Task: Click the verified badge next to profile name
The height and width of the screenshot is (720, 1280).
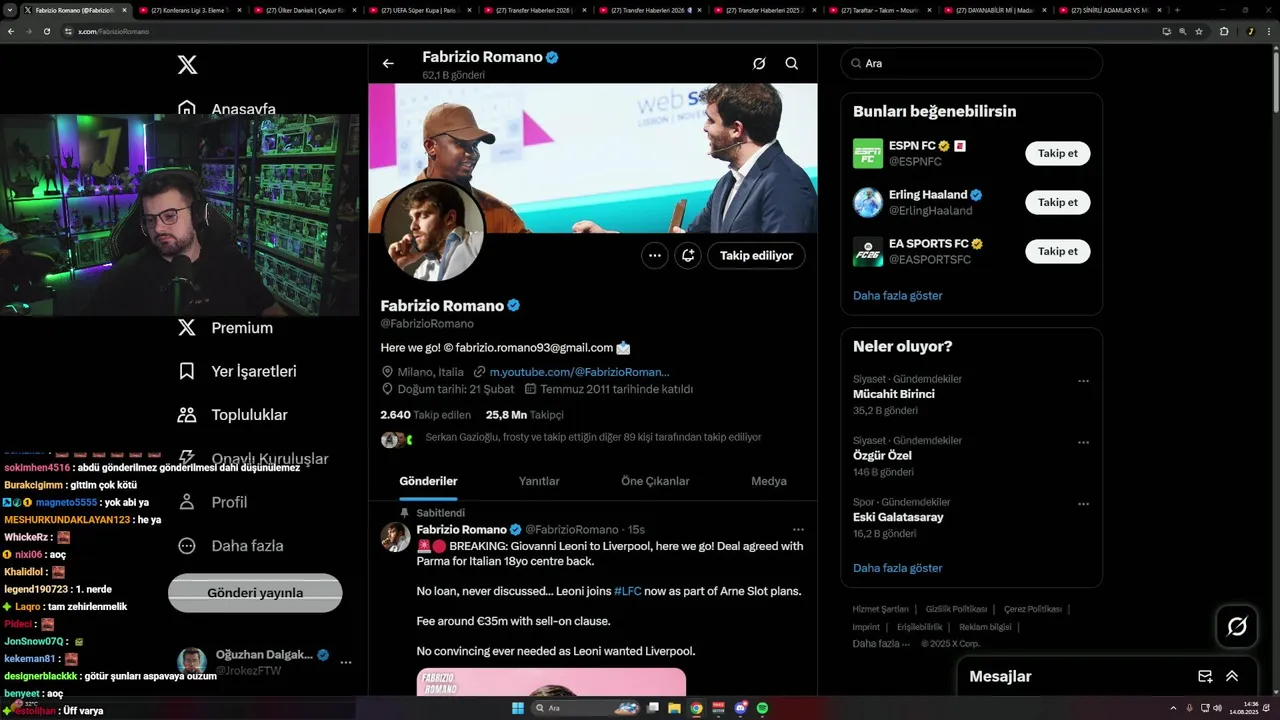Action: pyautogui.click(x=513, y=305)
